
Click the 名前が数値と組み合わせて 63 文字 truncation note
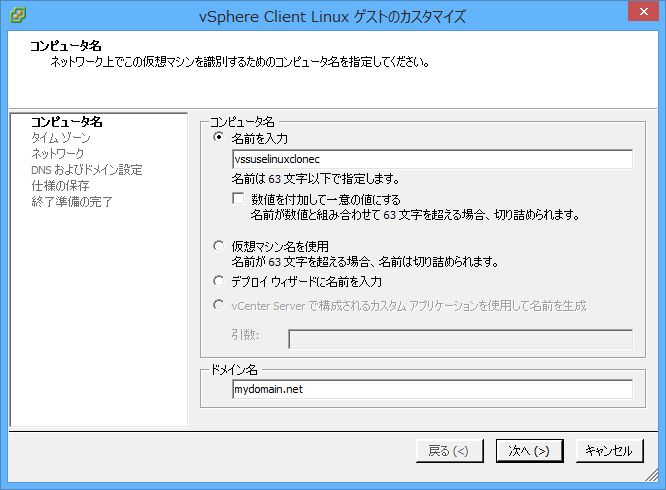(x=415, y=215)
